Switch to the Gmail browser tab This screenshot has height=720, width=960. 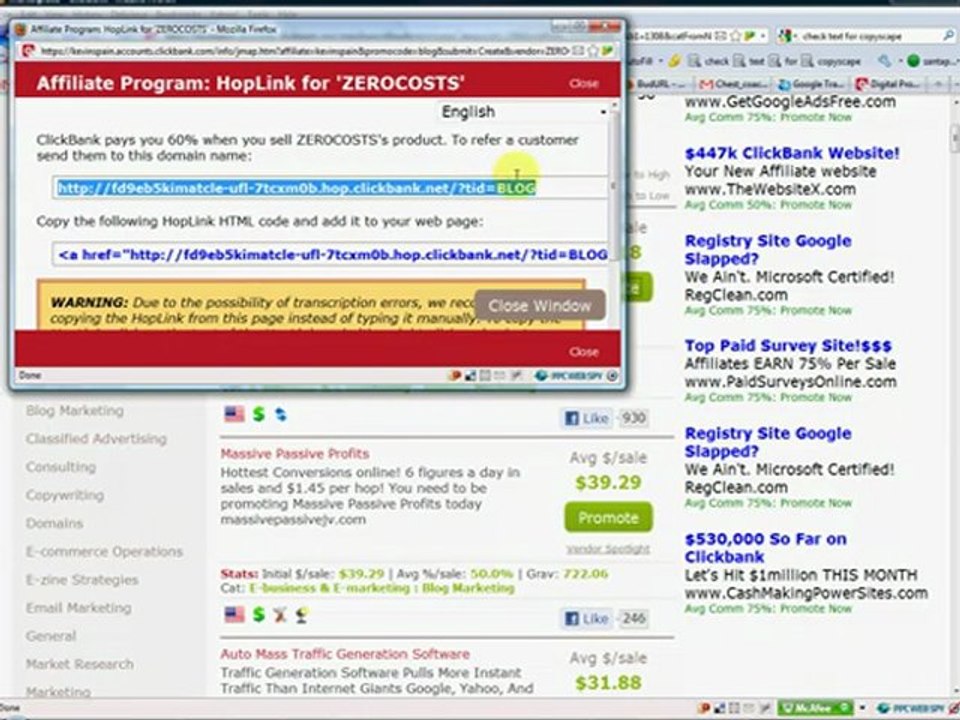pos(735,84)
